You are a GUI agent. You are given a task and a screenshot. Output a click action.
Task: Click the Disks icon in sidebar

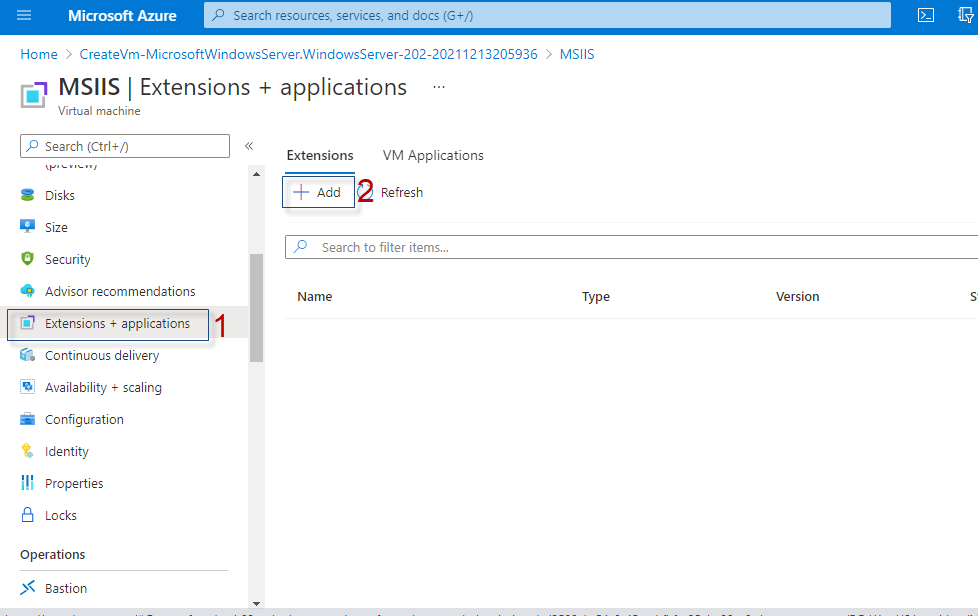pyautogui.click(x=27, y=195)
